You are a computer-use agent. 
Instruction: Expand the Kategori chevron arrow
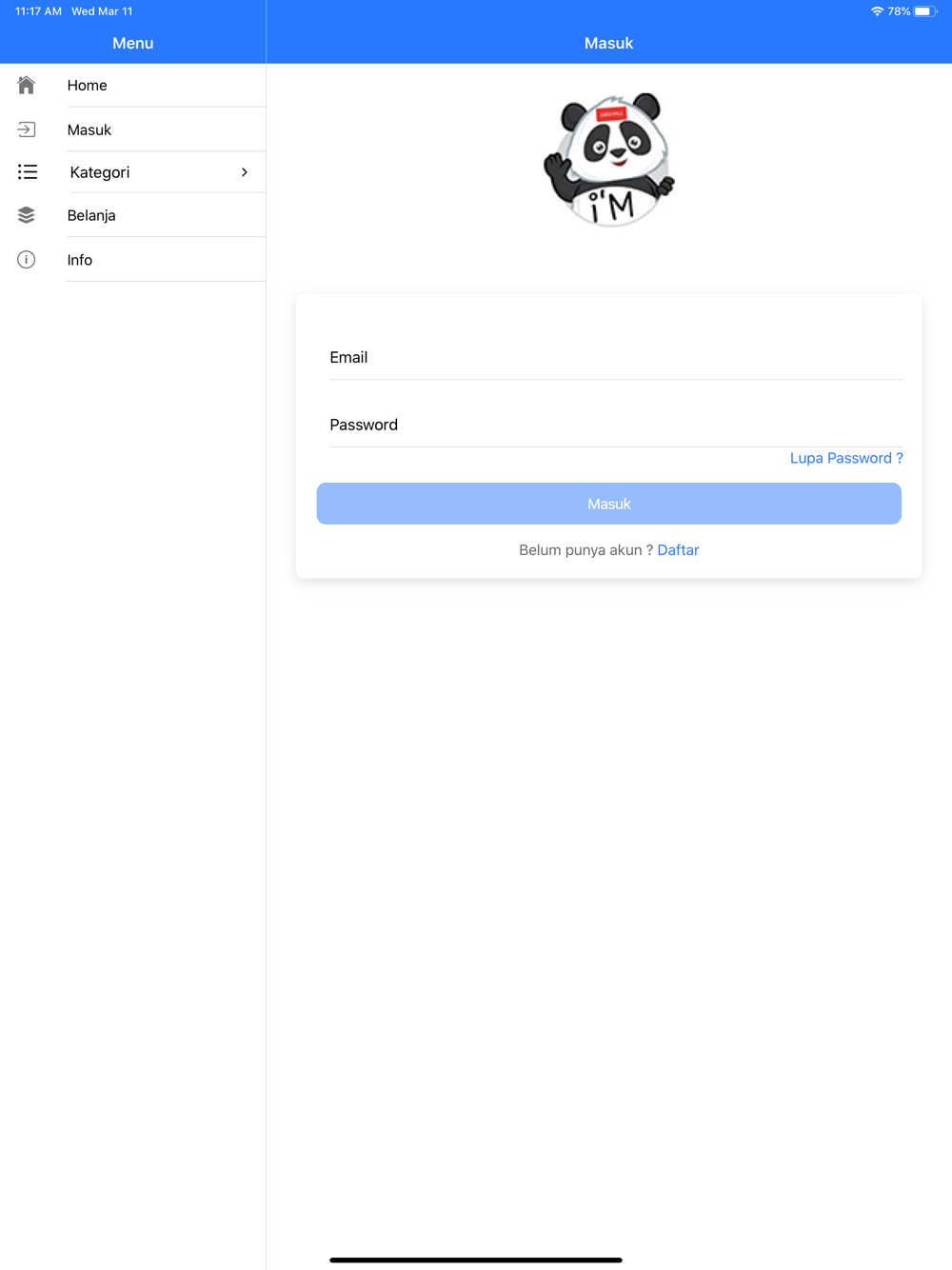(245, 172)
